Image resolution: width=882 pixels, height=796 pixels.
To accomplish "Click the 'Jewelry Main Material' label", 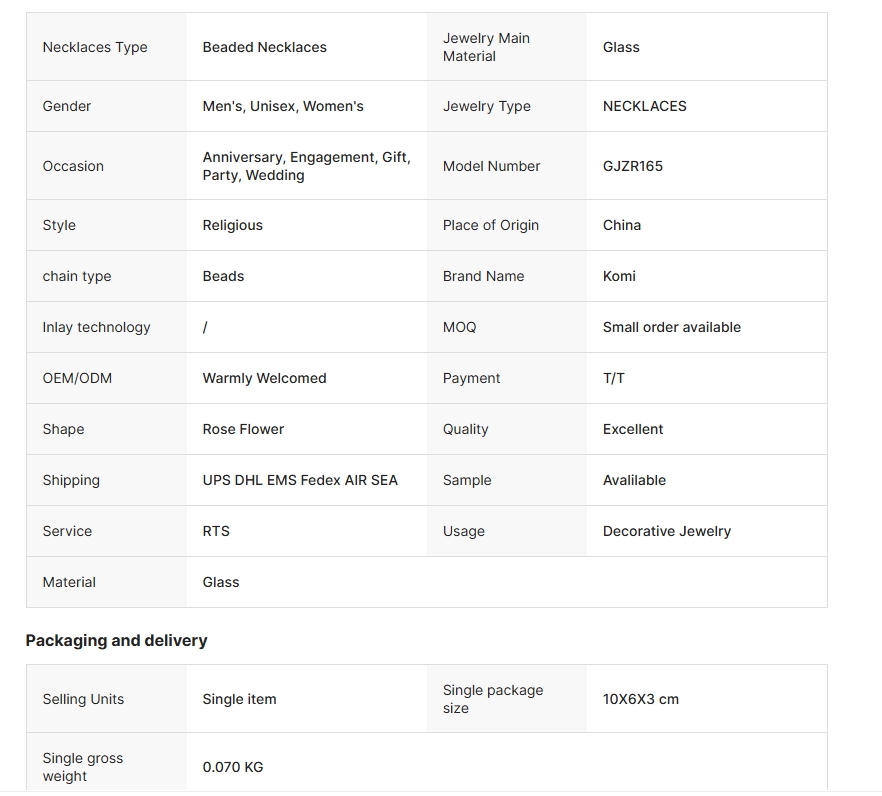I will [x=486, y=47].
